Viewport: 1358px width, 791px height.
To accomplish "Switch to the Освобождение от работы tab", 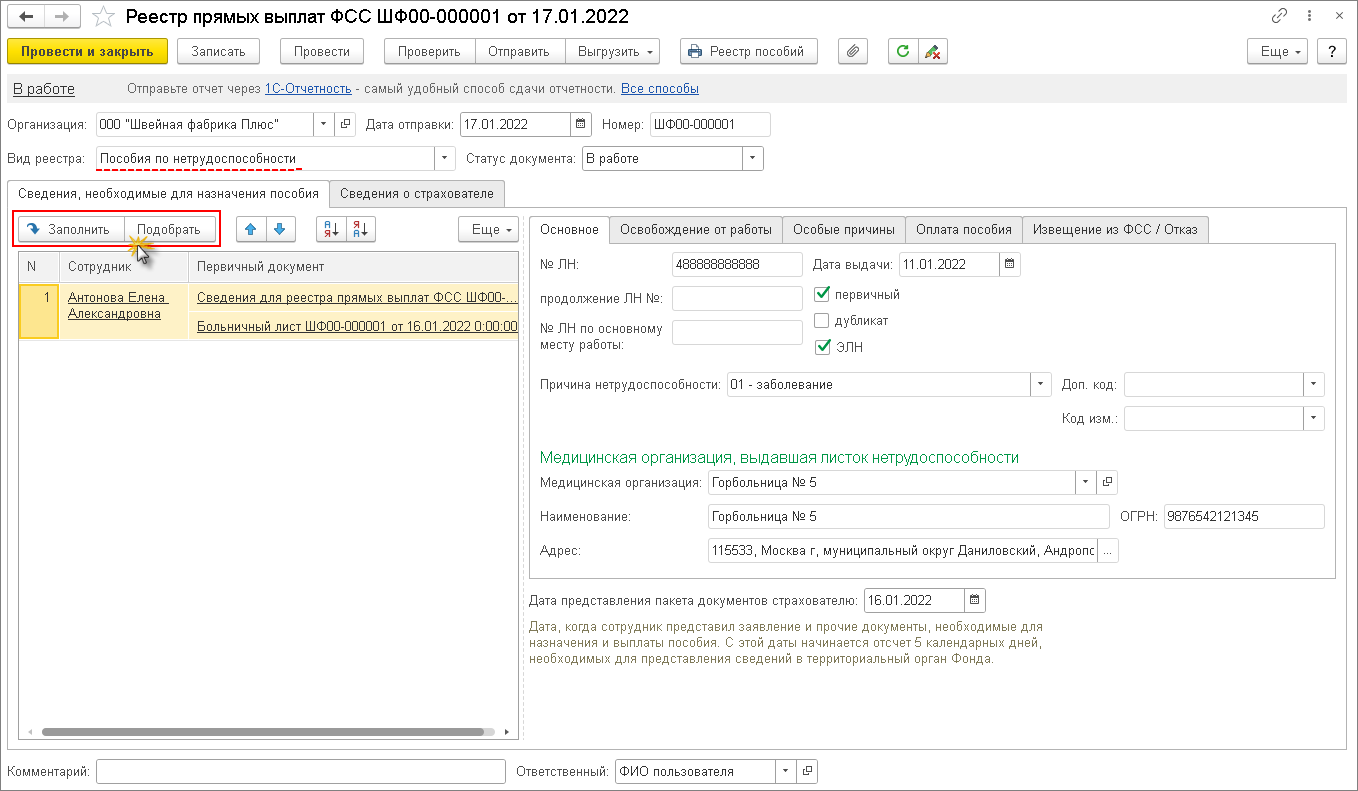I will pyautogui.click(x=696, y=229).
